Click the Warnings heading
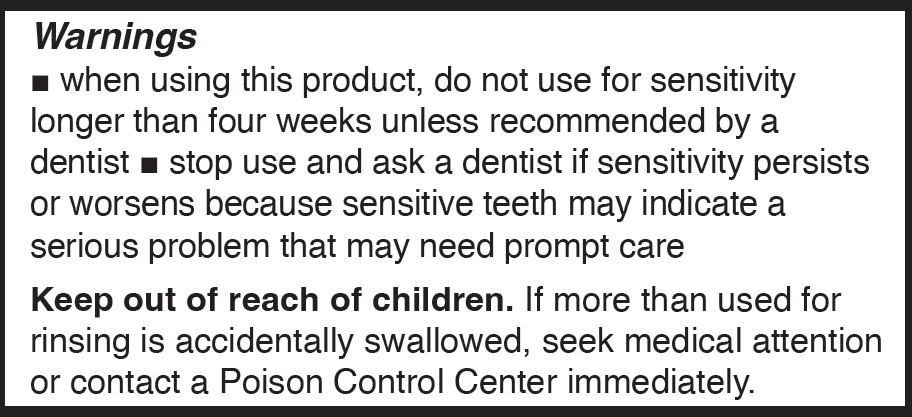912x417 pixels. pos(114,38)
